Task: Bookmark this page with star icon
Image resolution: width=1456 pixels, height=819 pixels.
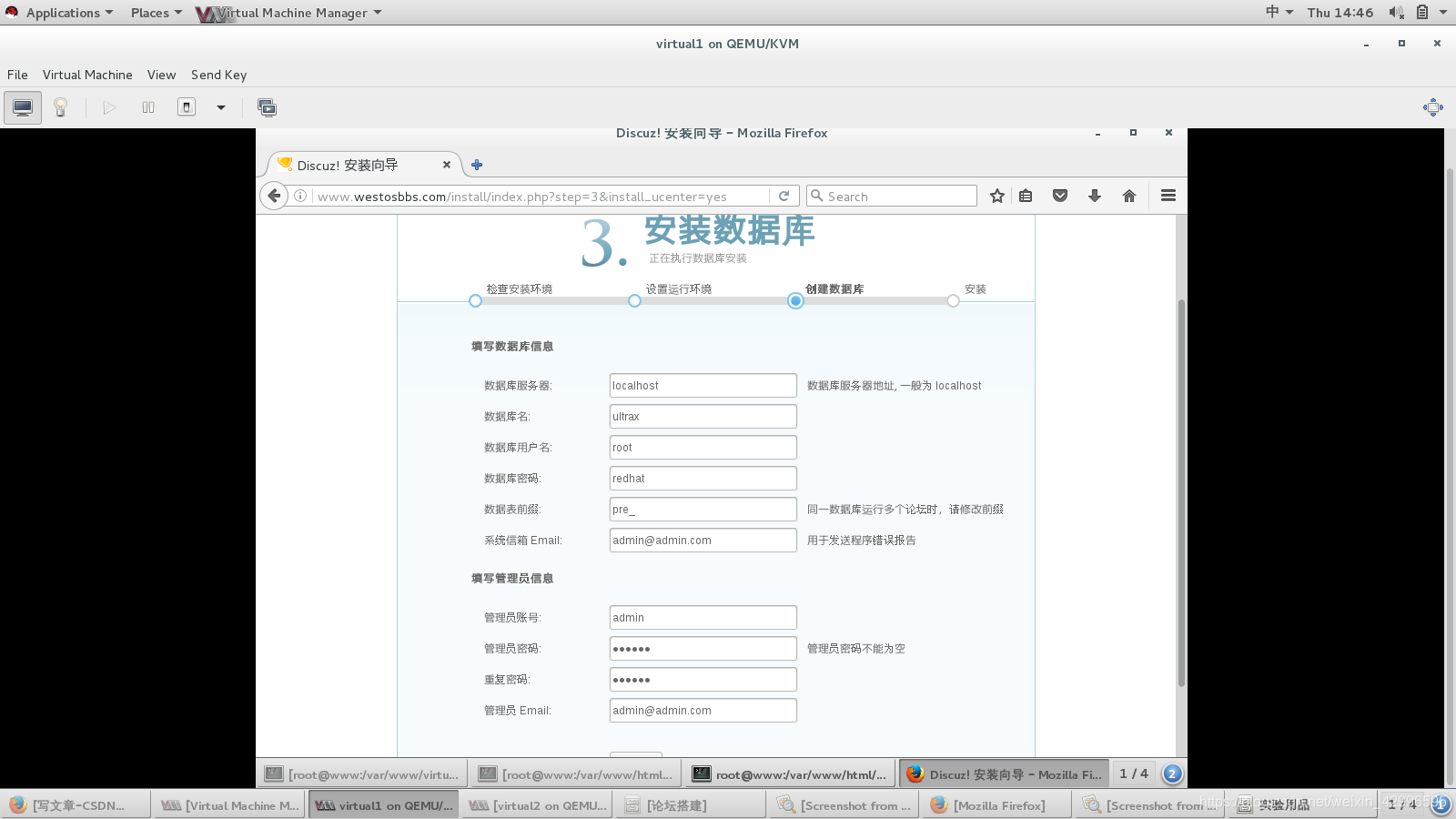Action: pos(997,196)
